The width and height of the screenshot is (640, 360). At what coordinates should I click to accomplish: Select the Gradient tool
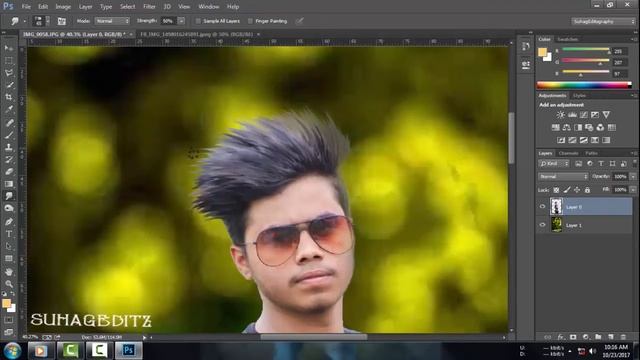click(x=9, y=184)
